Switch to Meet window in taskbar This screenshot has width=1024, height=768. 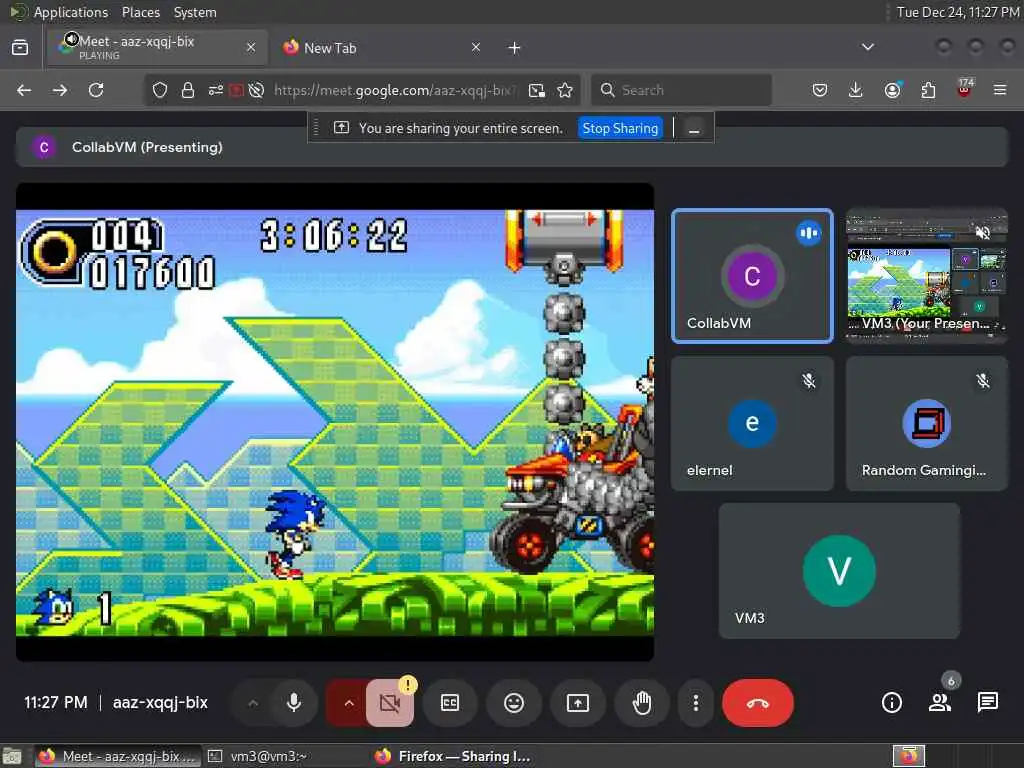(116, 756)
